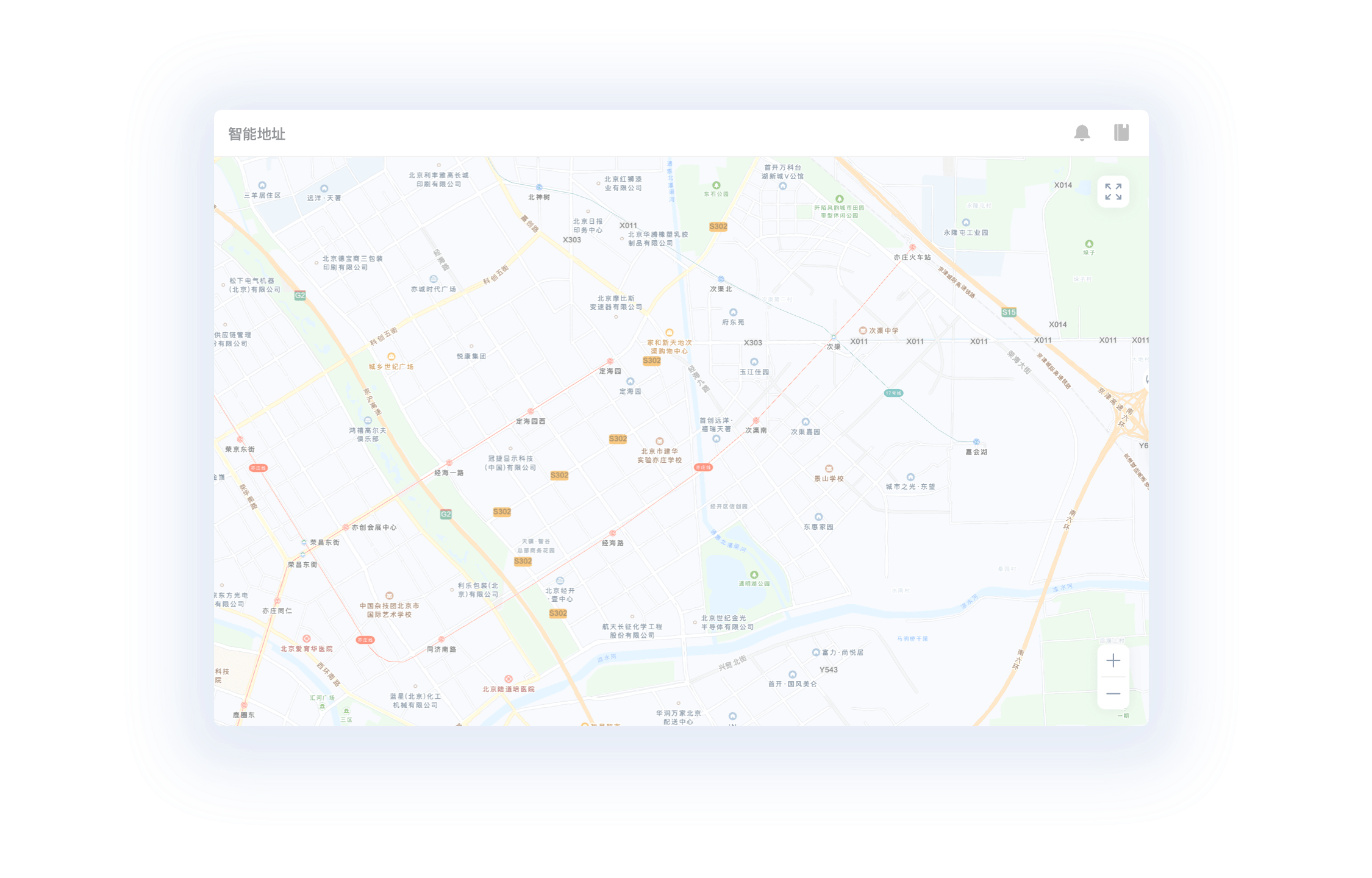Image resolution: width=1372 pixels, height=878 pixels.
Task: Click the S15 highway shield
Action: point(1009,312)
